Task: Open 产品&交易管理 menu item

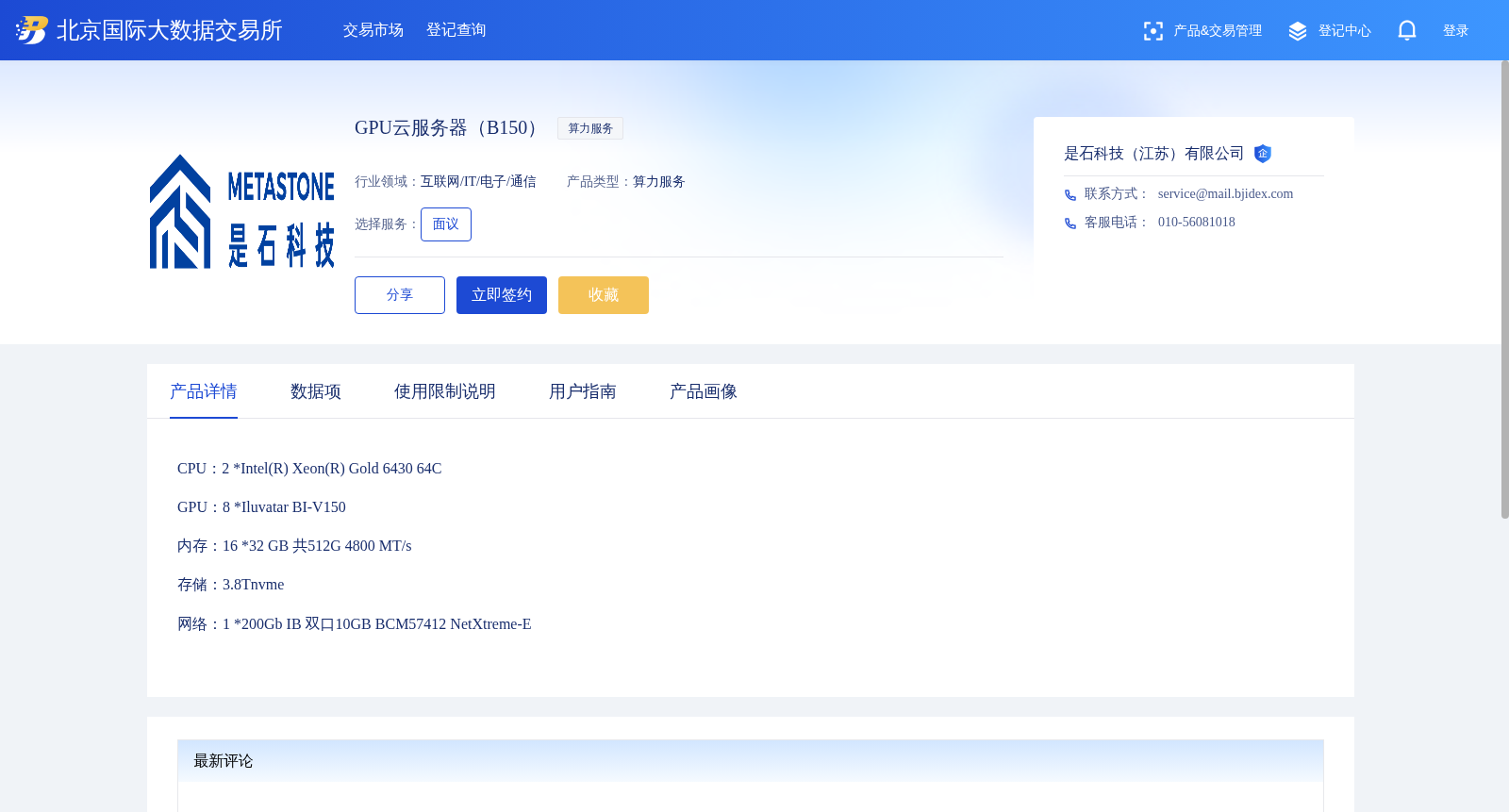Action: [1218, 31]
